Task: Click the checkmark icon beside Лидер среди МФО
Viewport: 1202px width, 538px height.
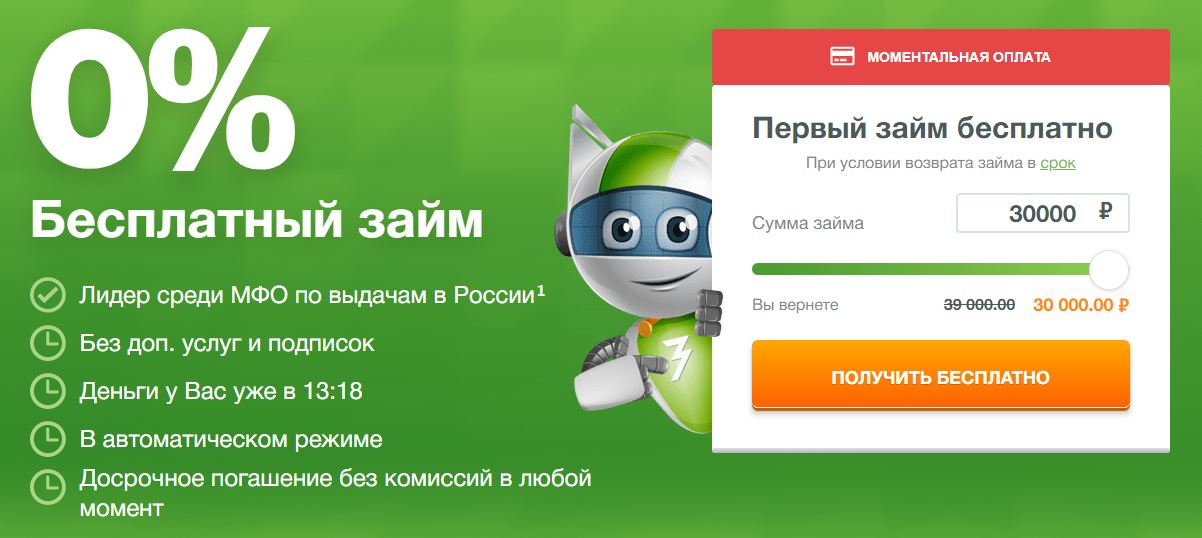Action: tap(46, 295)
